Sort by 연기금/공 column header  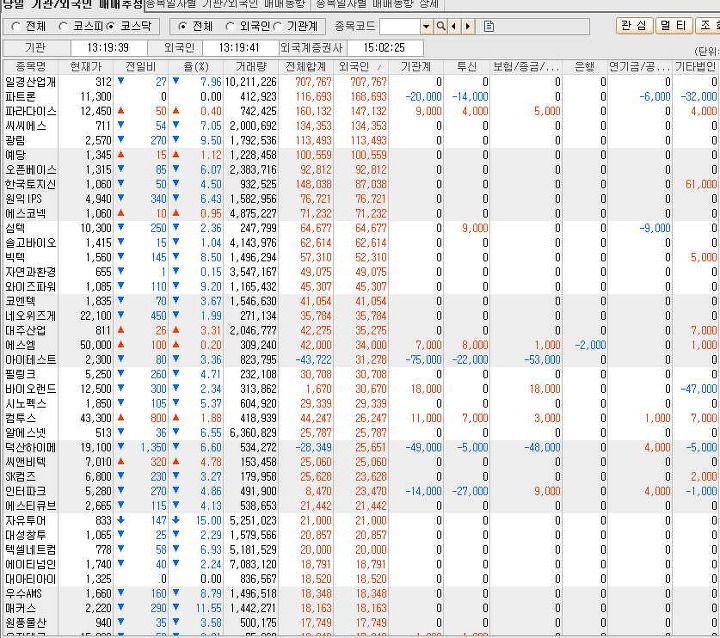click(x=640, y=67)
